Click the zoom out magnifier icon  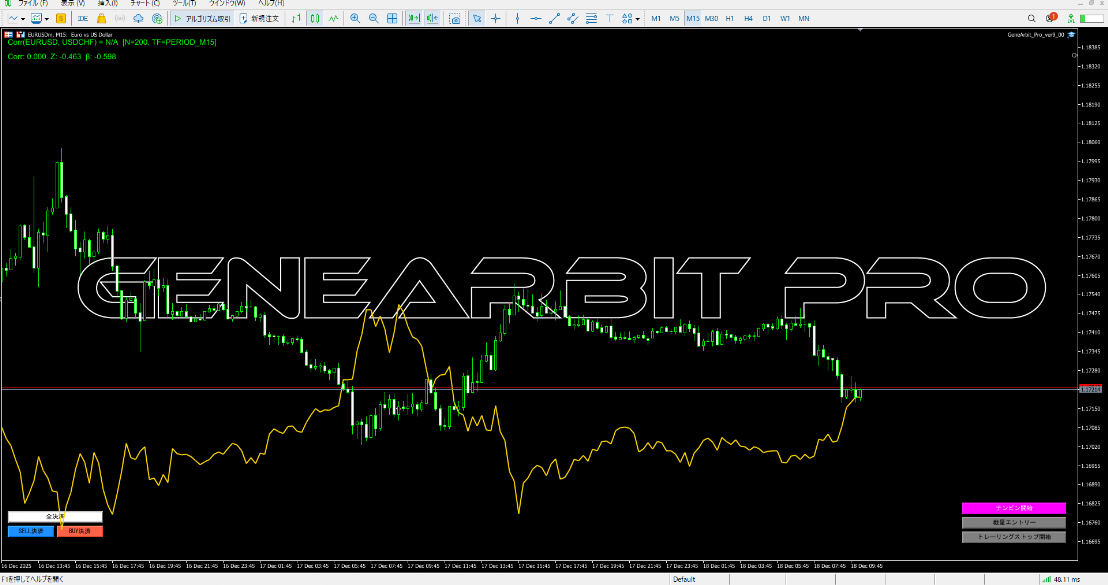tap(373, 18)
